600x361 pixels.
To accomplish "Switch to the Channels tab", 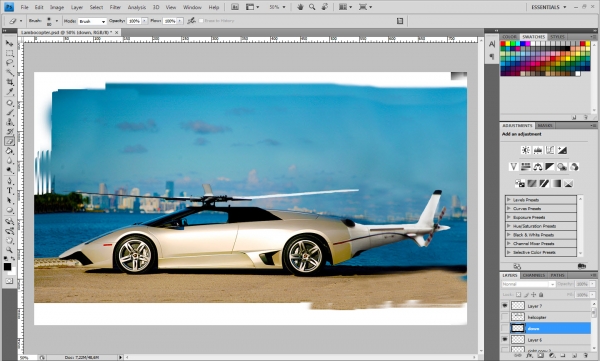I will pyautogui.click(x=533, y=275).
